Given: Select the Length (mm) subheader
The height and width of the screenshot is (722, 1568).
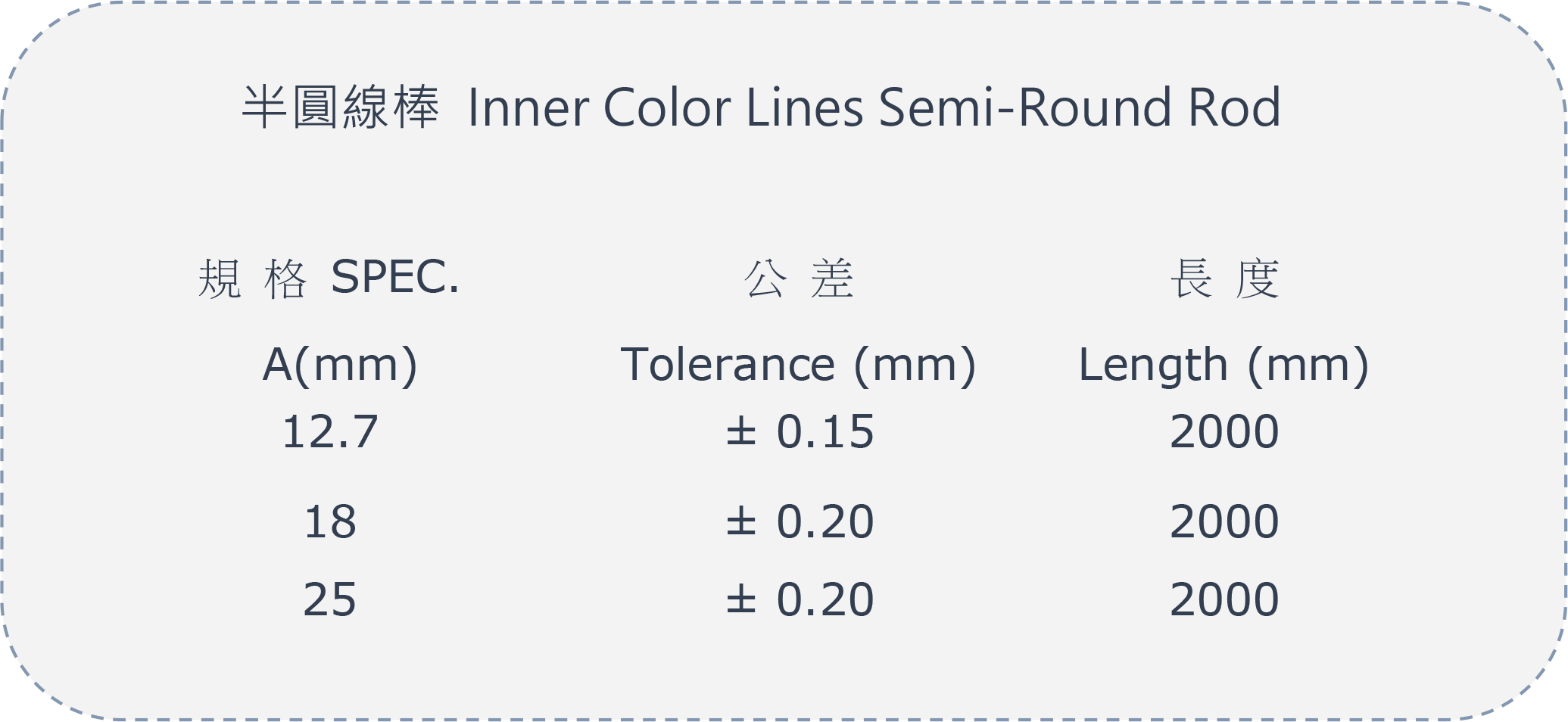Looking at the screenshot, I should click(x=1224, y=366).
